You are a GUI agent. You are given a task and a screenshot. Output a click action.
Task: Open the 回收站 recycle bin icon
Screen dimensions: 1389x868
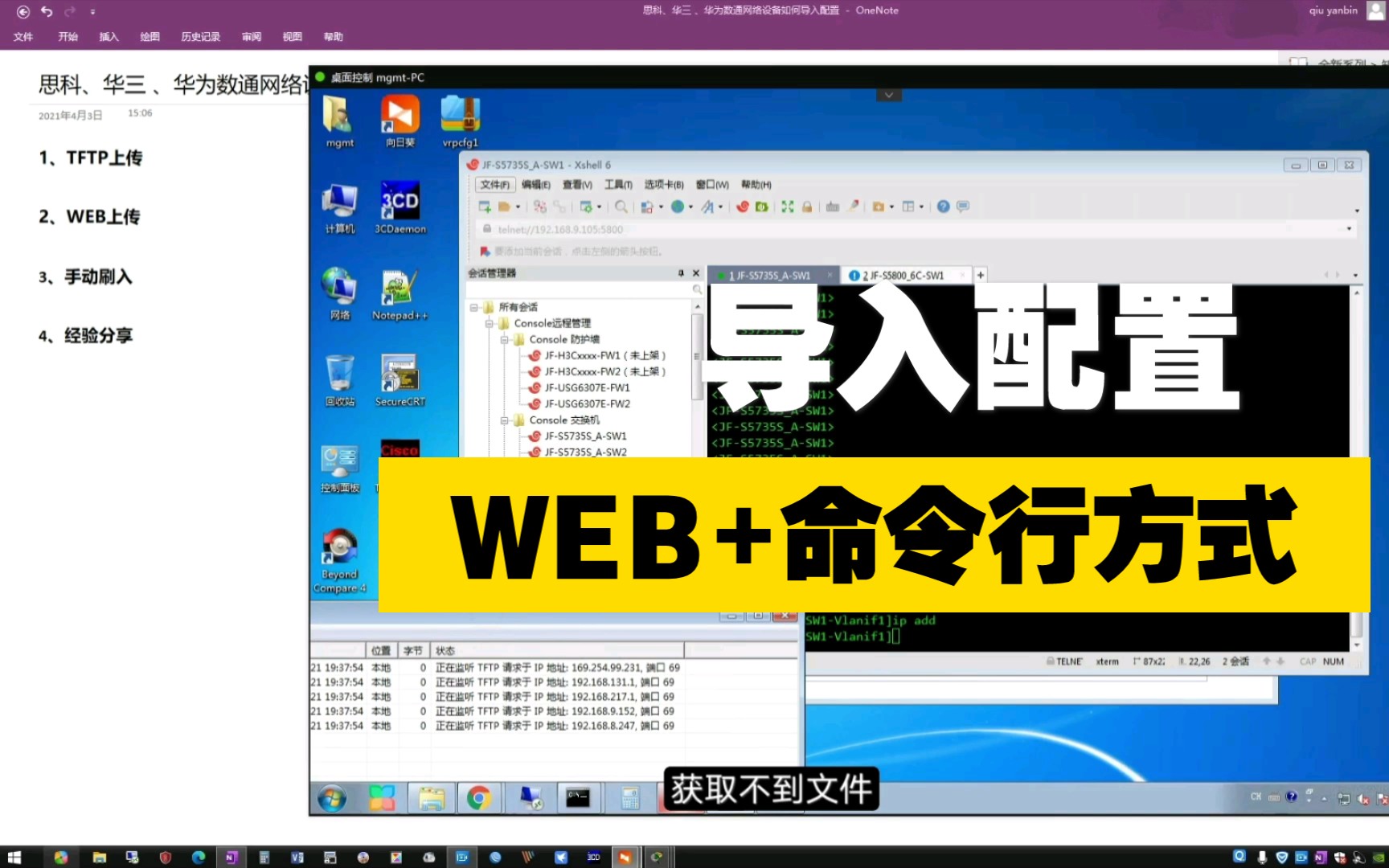click(340, 380)
